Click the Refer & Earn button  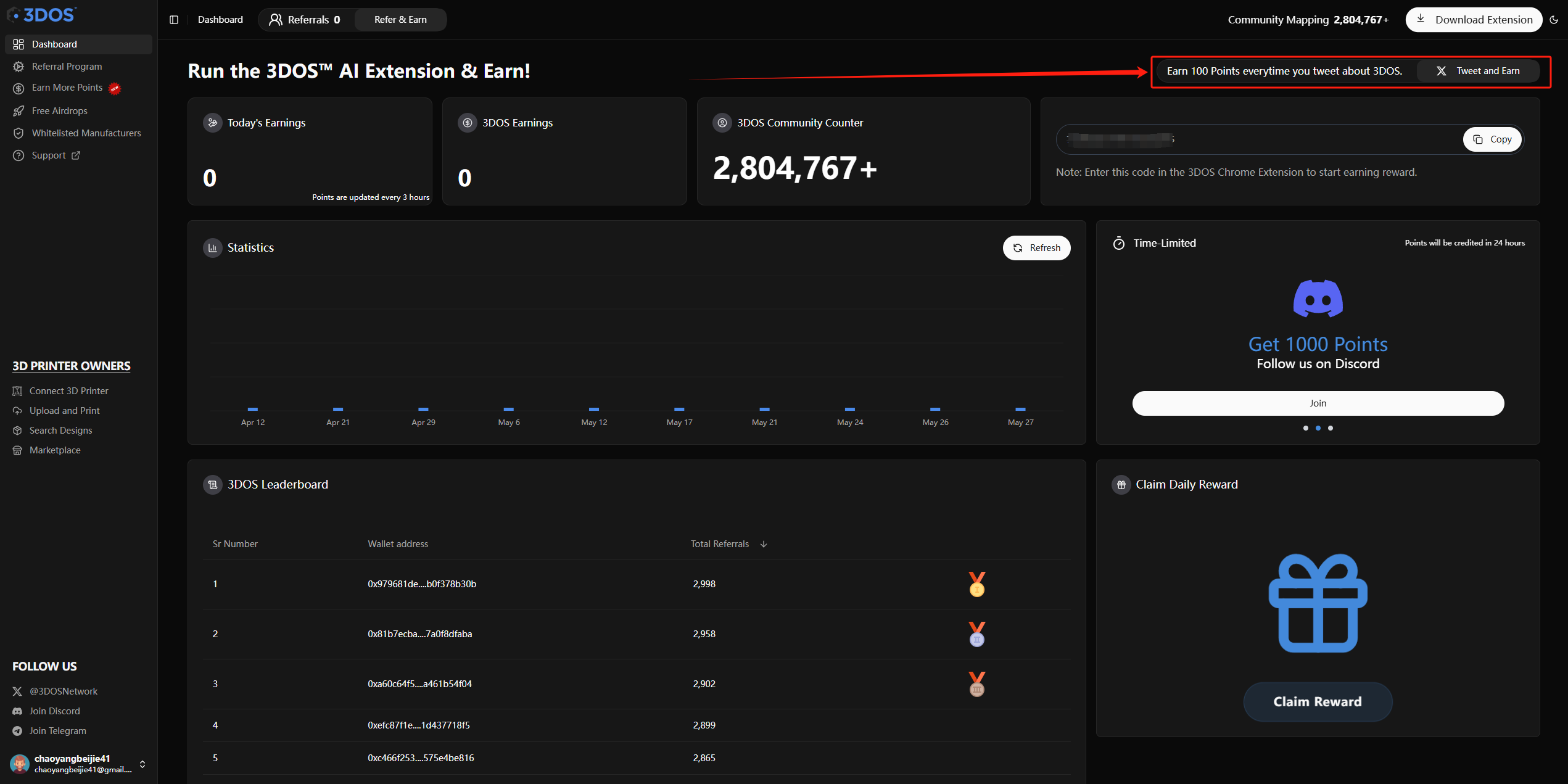(400, 20)
